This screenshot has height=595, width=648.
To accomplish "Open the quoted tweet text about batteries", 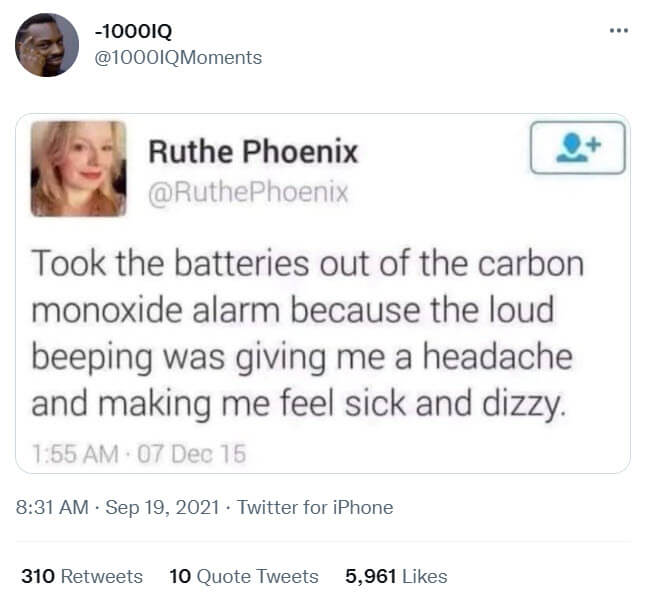I will tap(307, 334).
